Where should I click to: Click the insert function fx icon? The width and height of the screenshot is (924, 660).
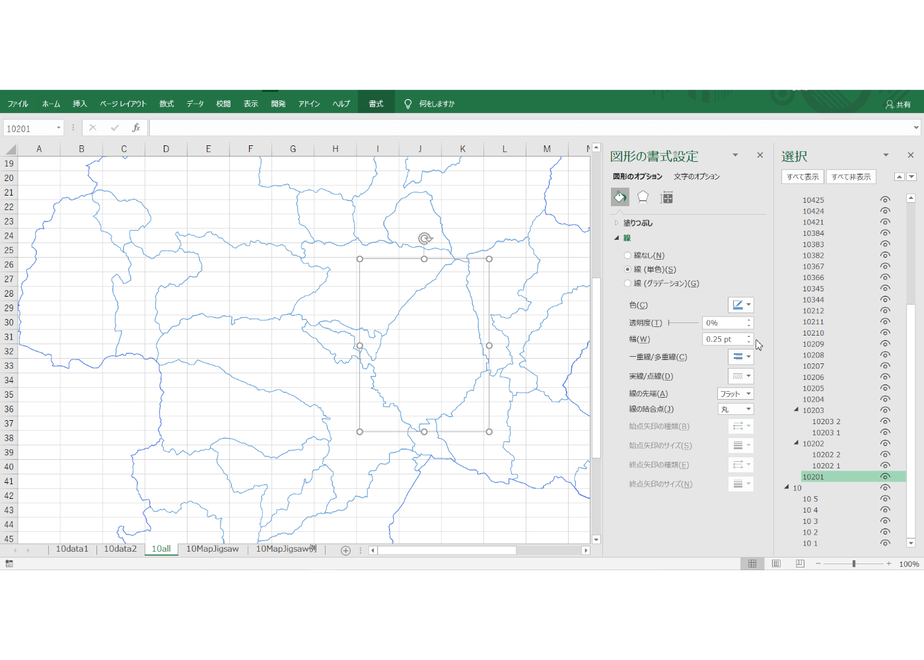136,128
